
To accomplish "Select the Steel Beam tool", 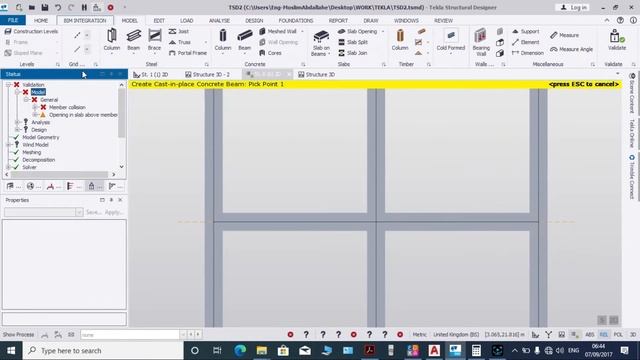I will (x=133, y=40).
